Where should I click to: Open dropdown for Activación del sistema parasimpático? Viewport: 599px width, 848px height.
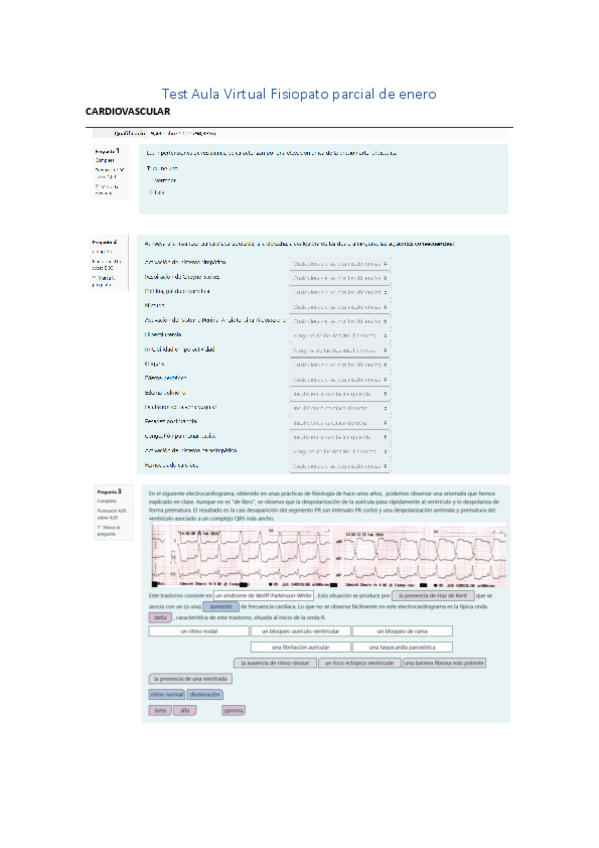(x=340, y=451)
